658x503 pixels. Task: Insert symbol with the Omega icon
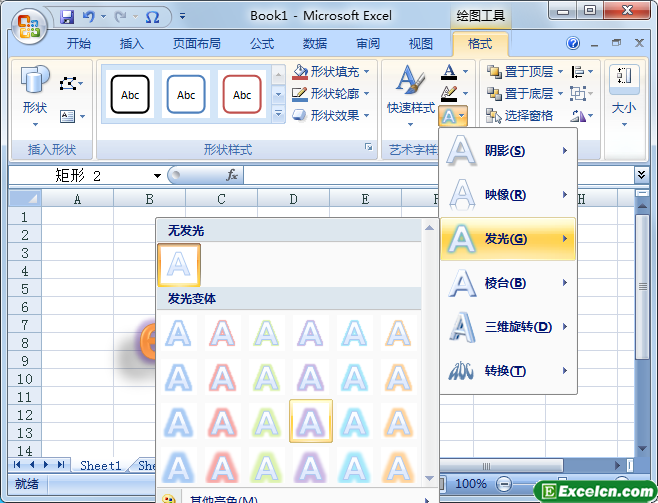(x=152, y=17)
